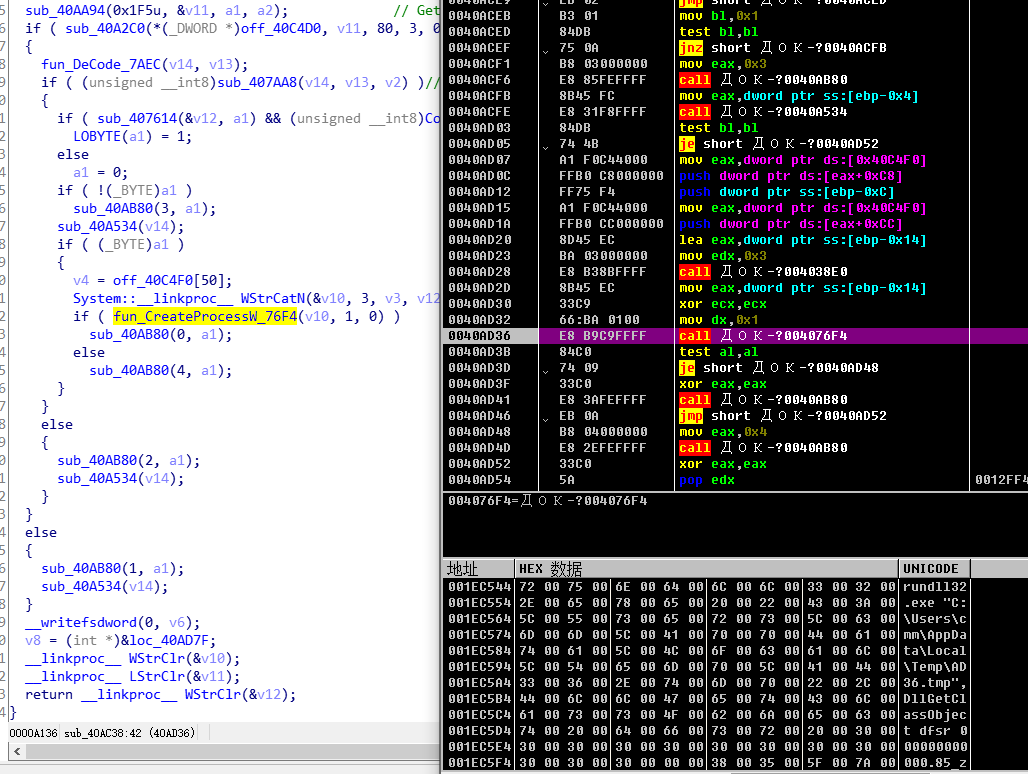
Task: Click opcode bytes E8 B9C9FFFF
Action: (x=603, y=336)
